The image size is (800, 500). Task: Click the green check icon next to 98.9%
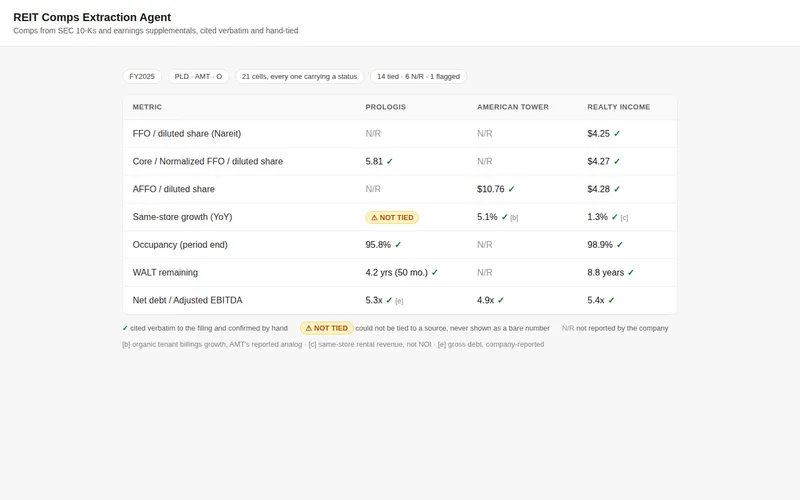(619, 245)
